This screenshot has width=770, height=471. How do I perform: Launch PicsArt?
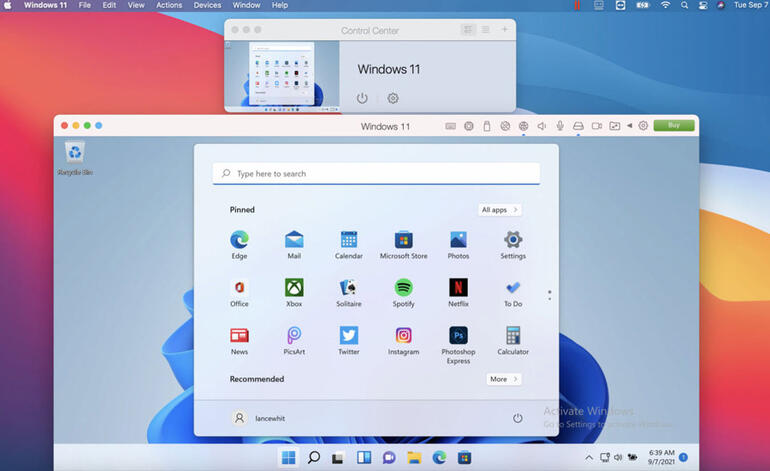click(x=294, y=340)
